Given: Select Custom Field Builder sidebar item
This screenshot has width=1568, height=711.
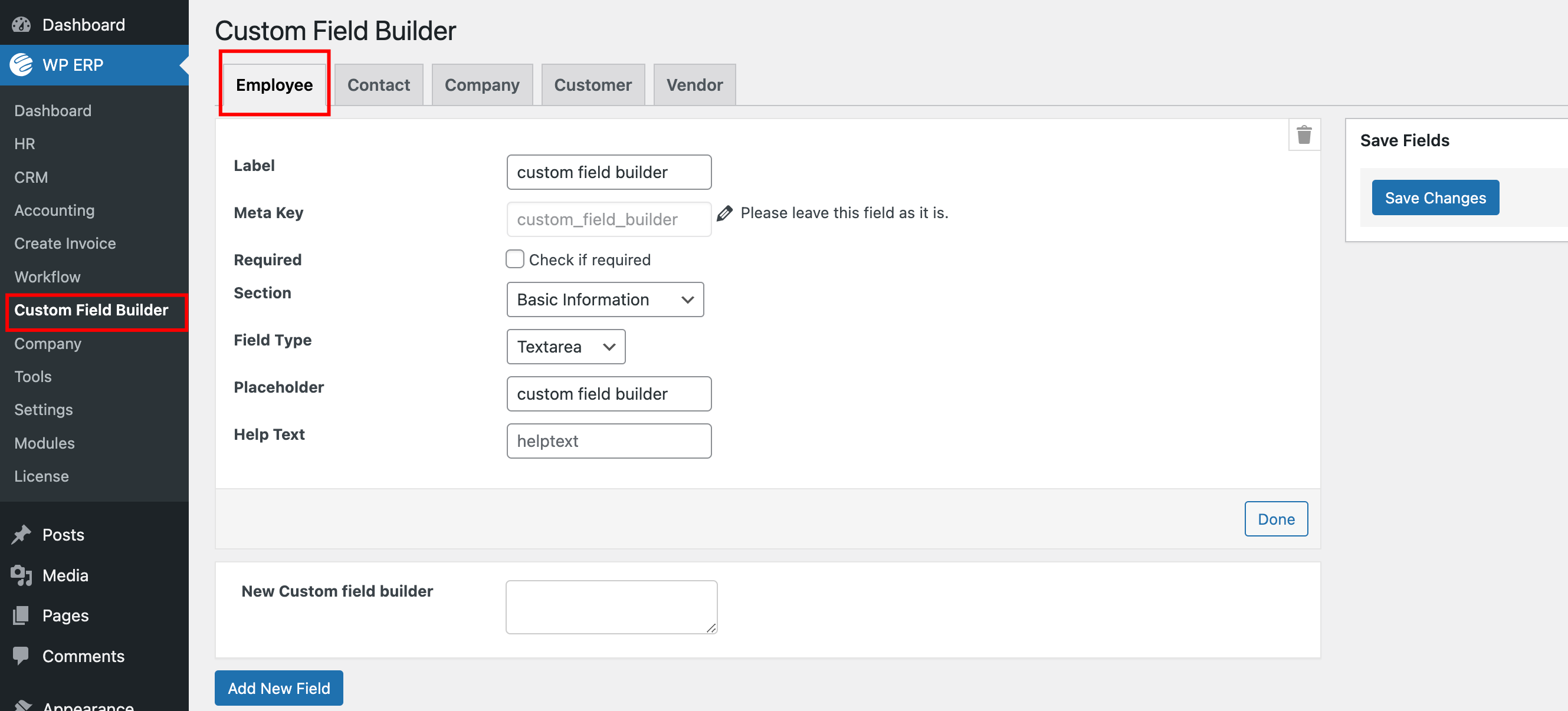Looking at the screenshot, I should (91, 310).
